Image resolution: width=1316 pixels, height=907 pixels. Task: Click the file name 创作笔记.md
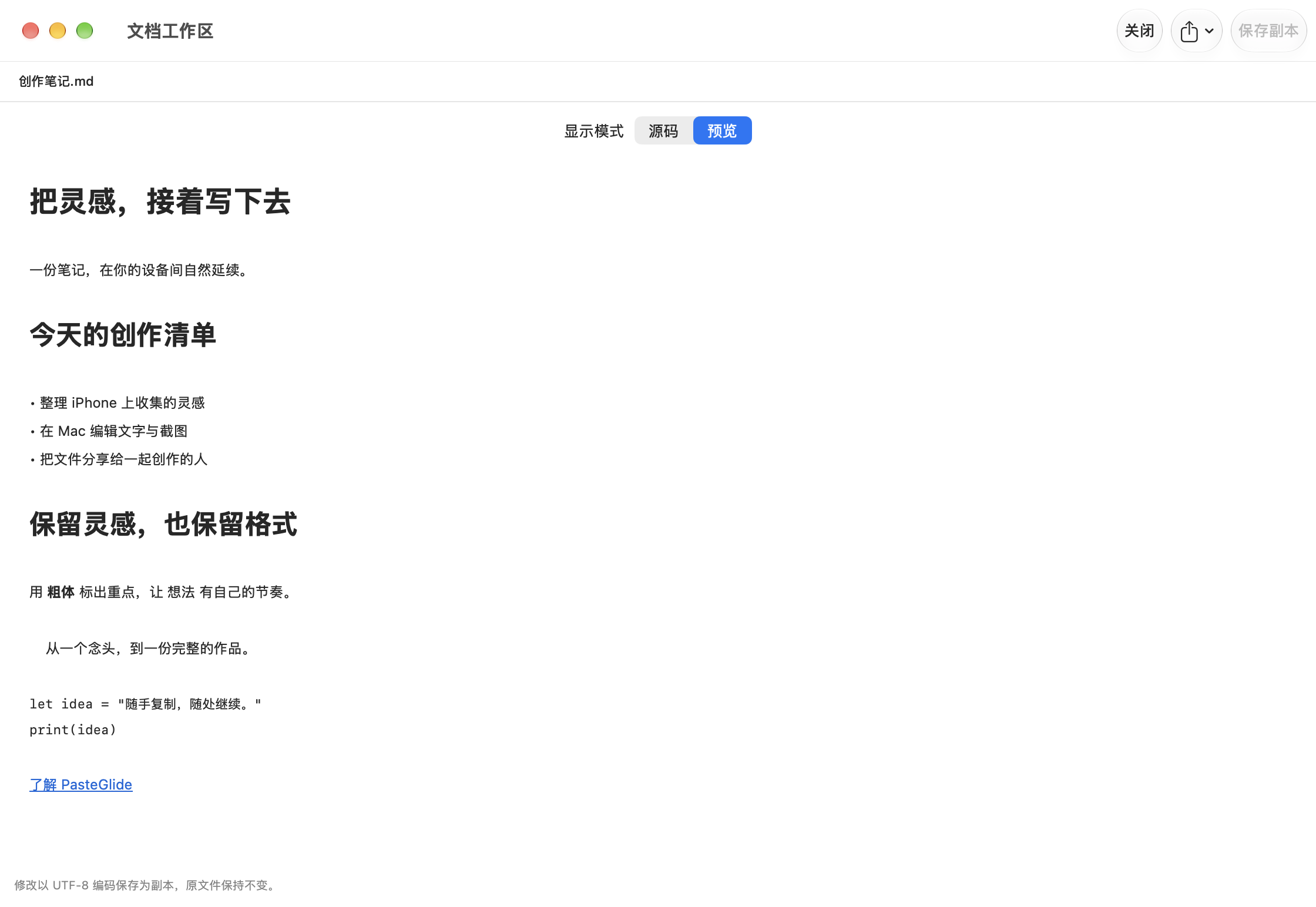click(x=56, y=81)
